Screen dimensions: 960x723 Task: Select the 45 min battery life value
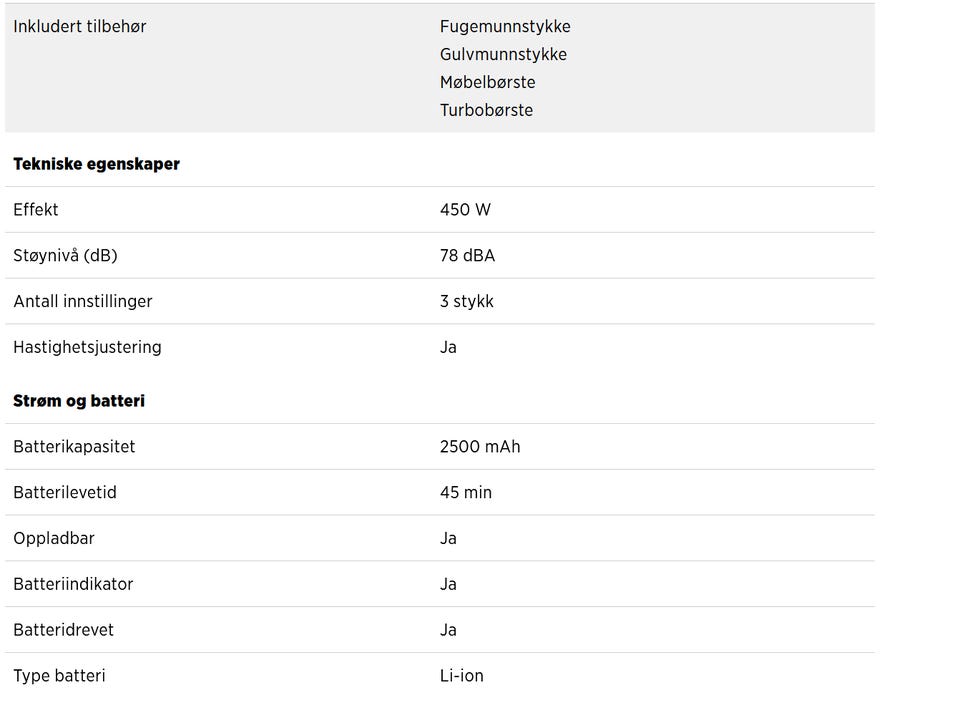[466, 493]
